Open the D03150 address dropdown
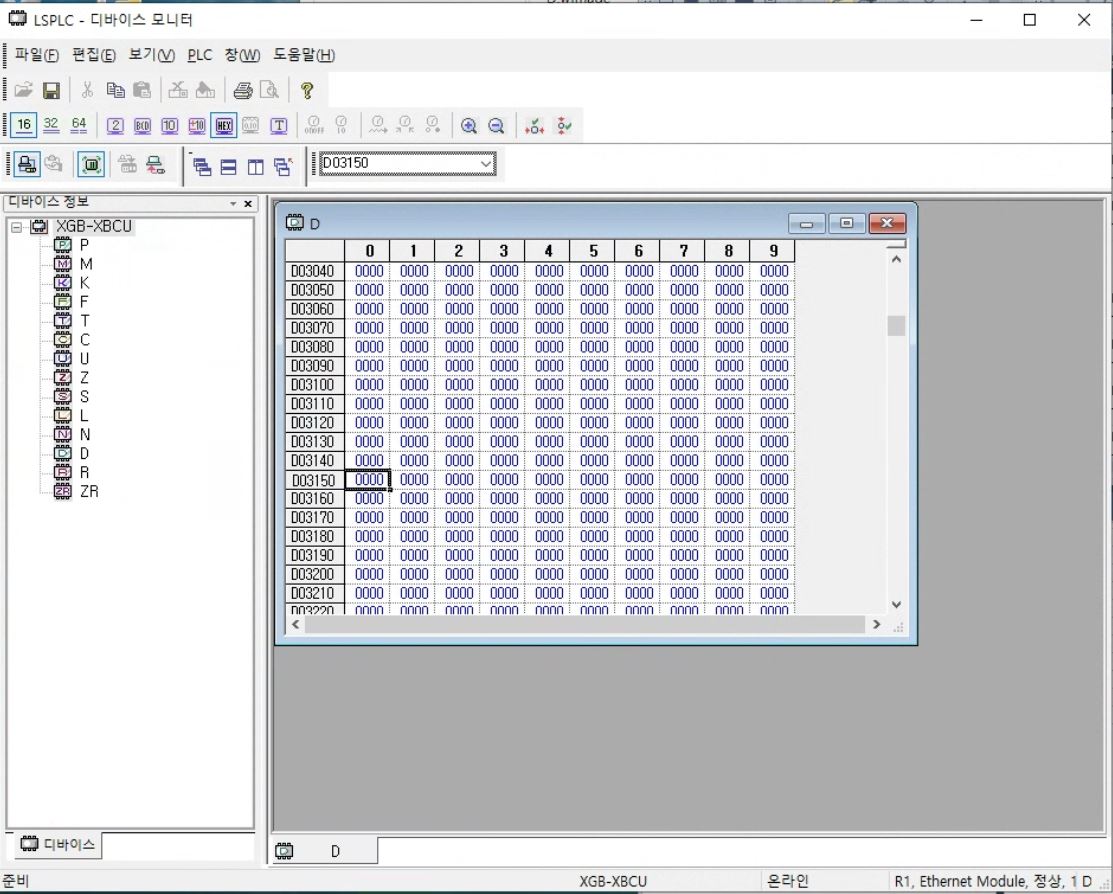1113x894 pixels. pos(486,164)
